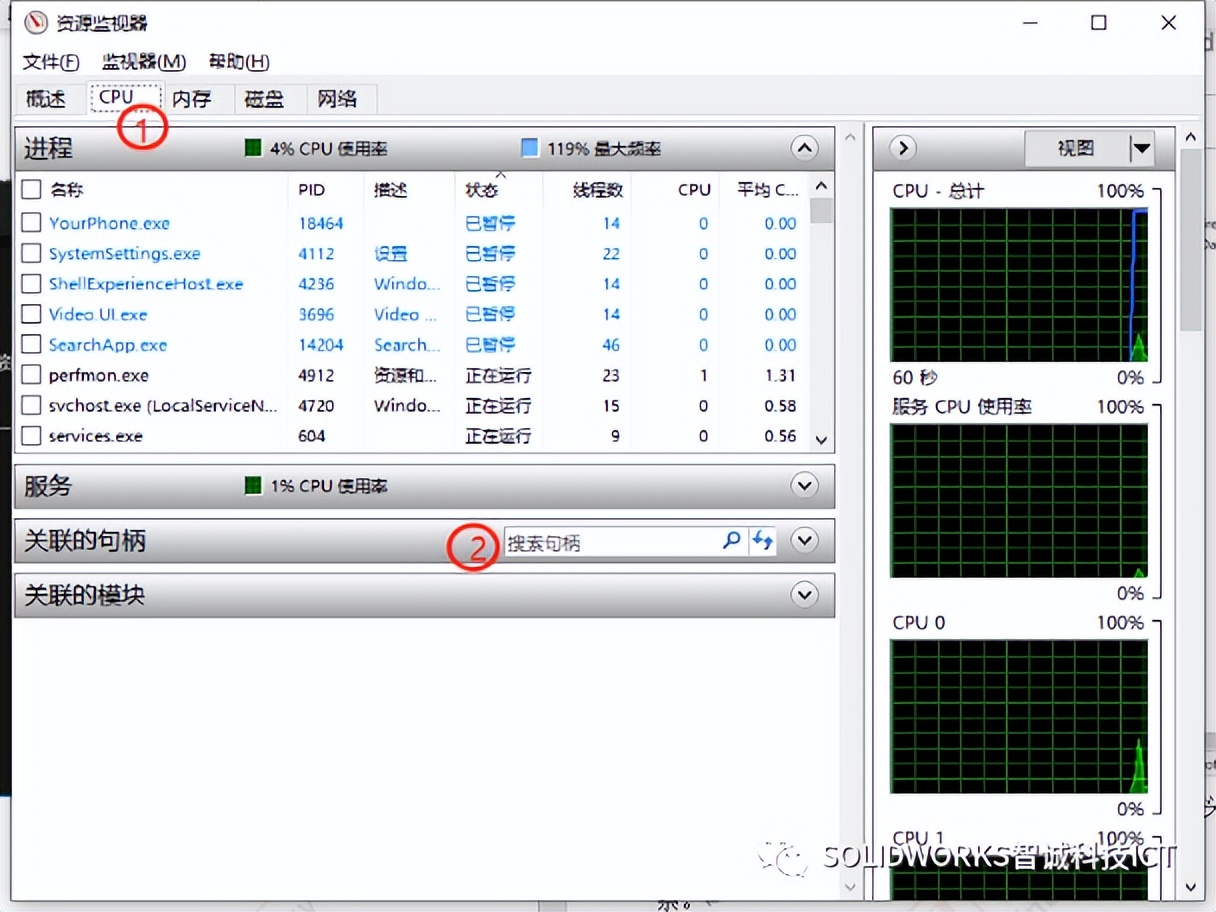Check the ShellExperienceHost.exe checkbox
Image resolution: width=1216 pixels, height=912 pixels.
tap(31, 284)
